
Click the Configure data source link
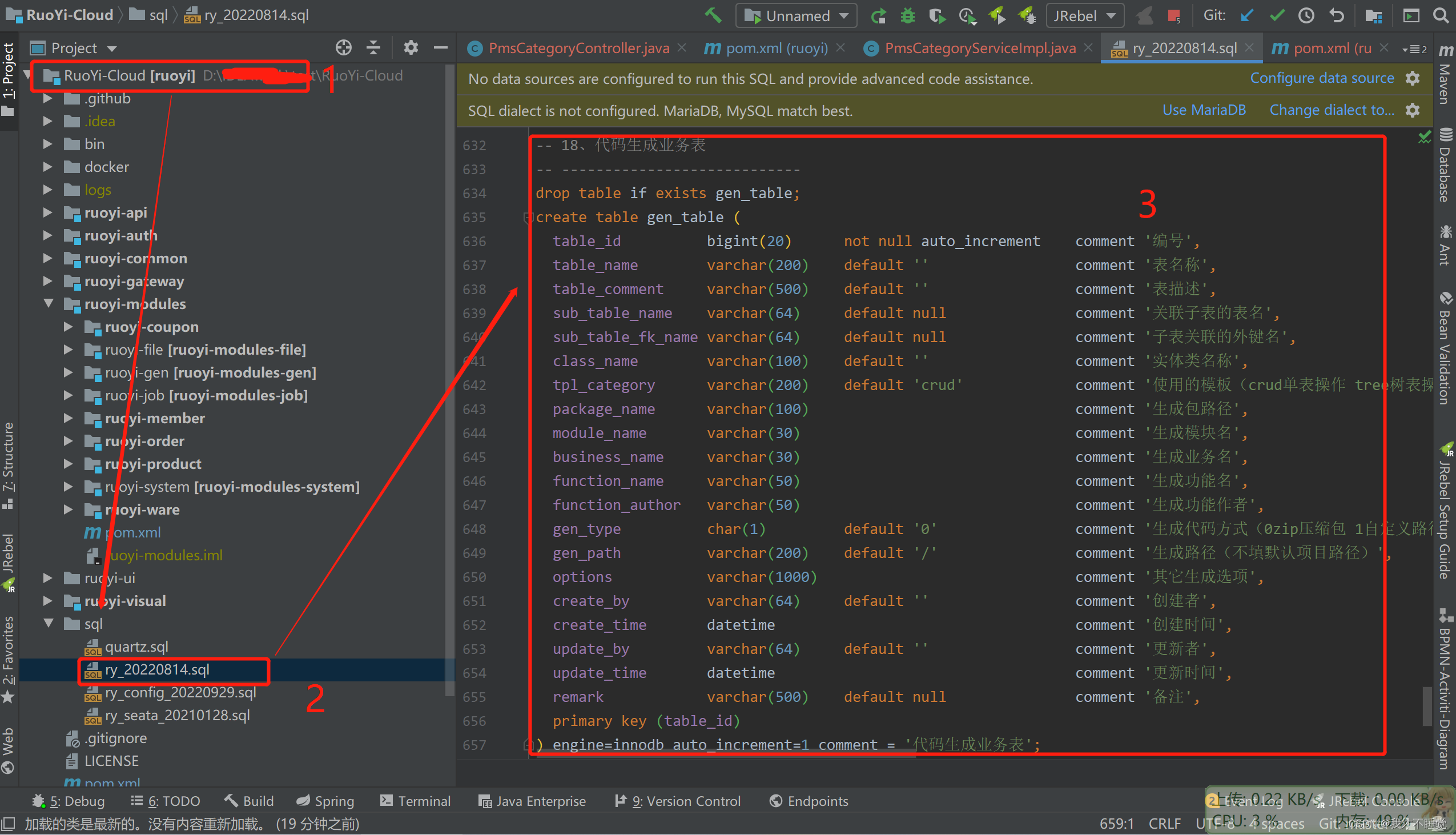tap(1321, 78)
